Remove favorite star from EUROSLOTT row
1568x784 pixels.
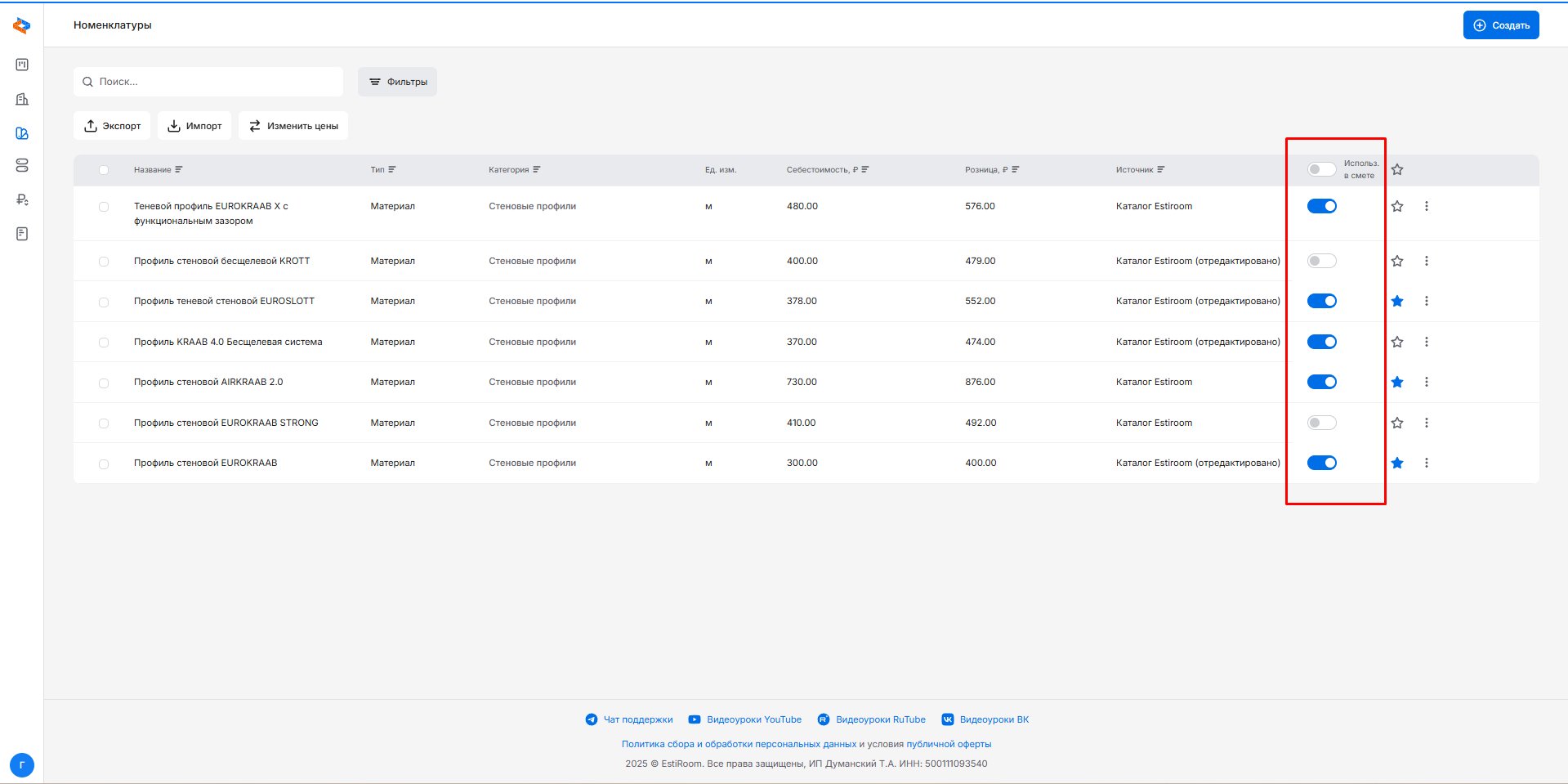1397,301
